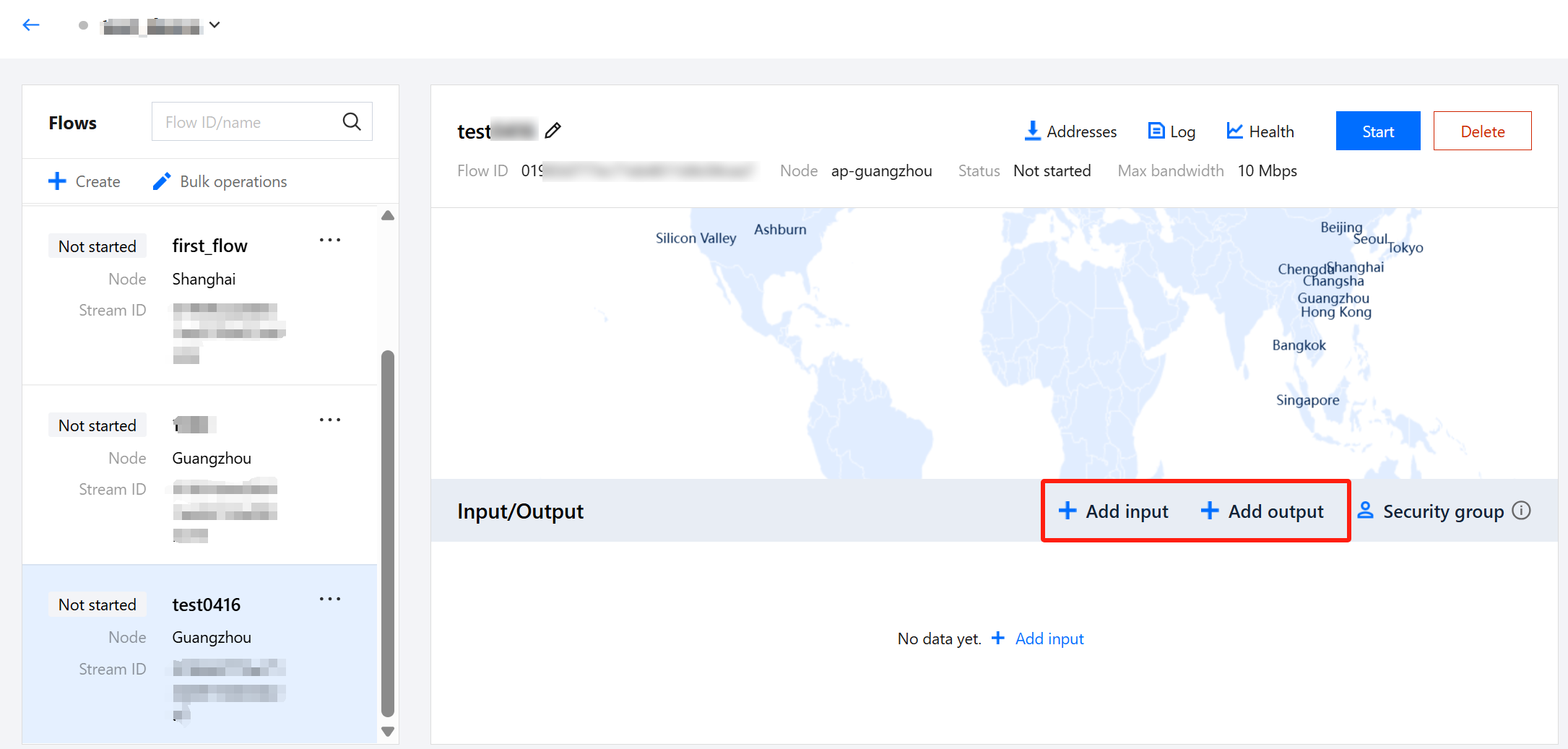Screen dimensions: 1568x749
Task: Open more options for middle Guangzhou flow
Action: (x=330, y=420)
